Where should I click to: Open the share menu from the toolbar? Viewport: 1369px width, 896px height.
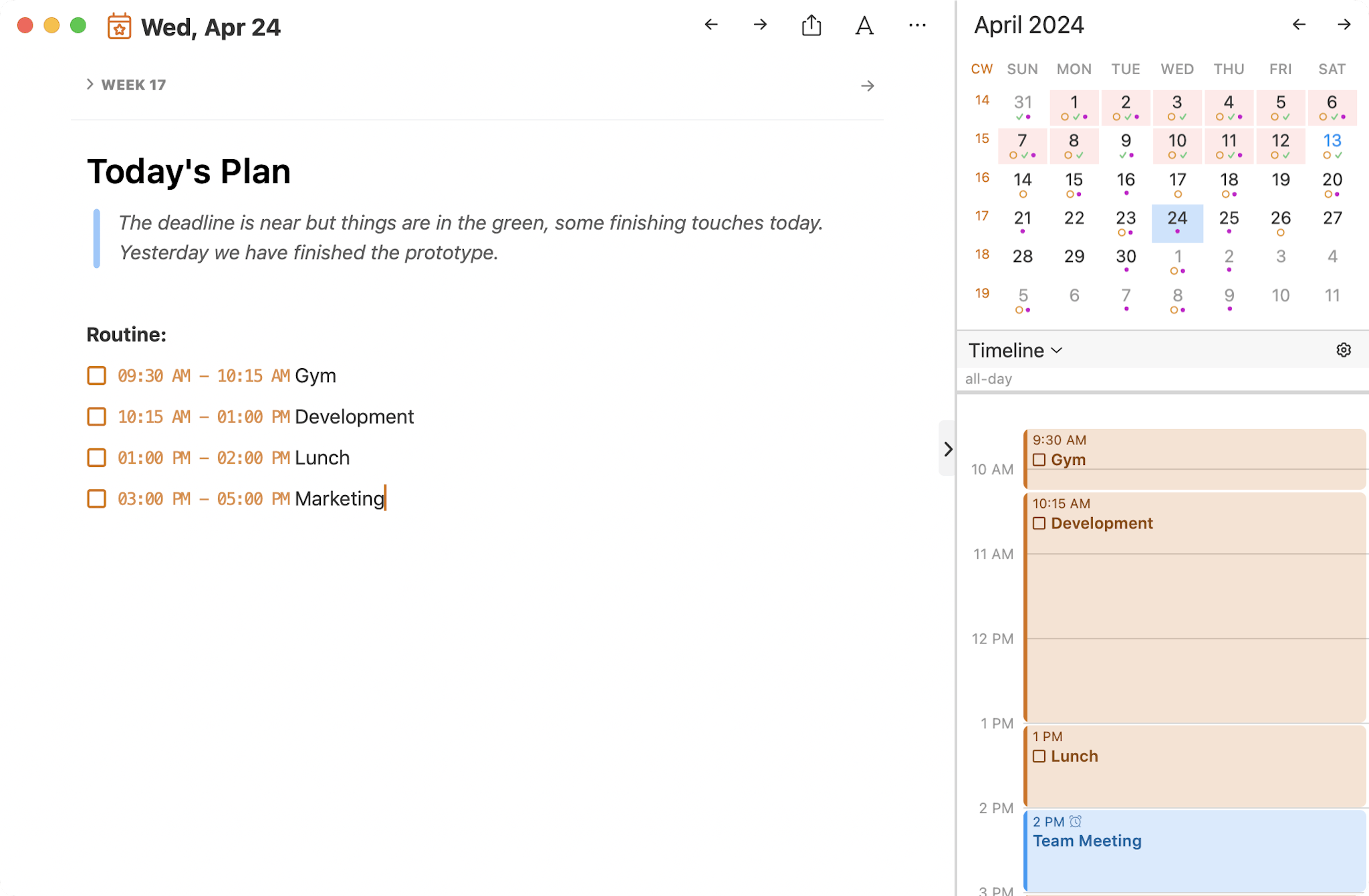811,25
